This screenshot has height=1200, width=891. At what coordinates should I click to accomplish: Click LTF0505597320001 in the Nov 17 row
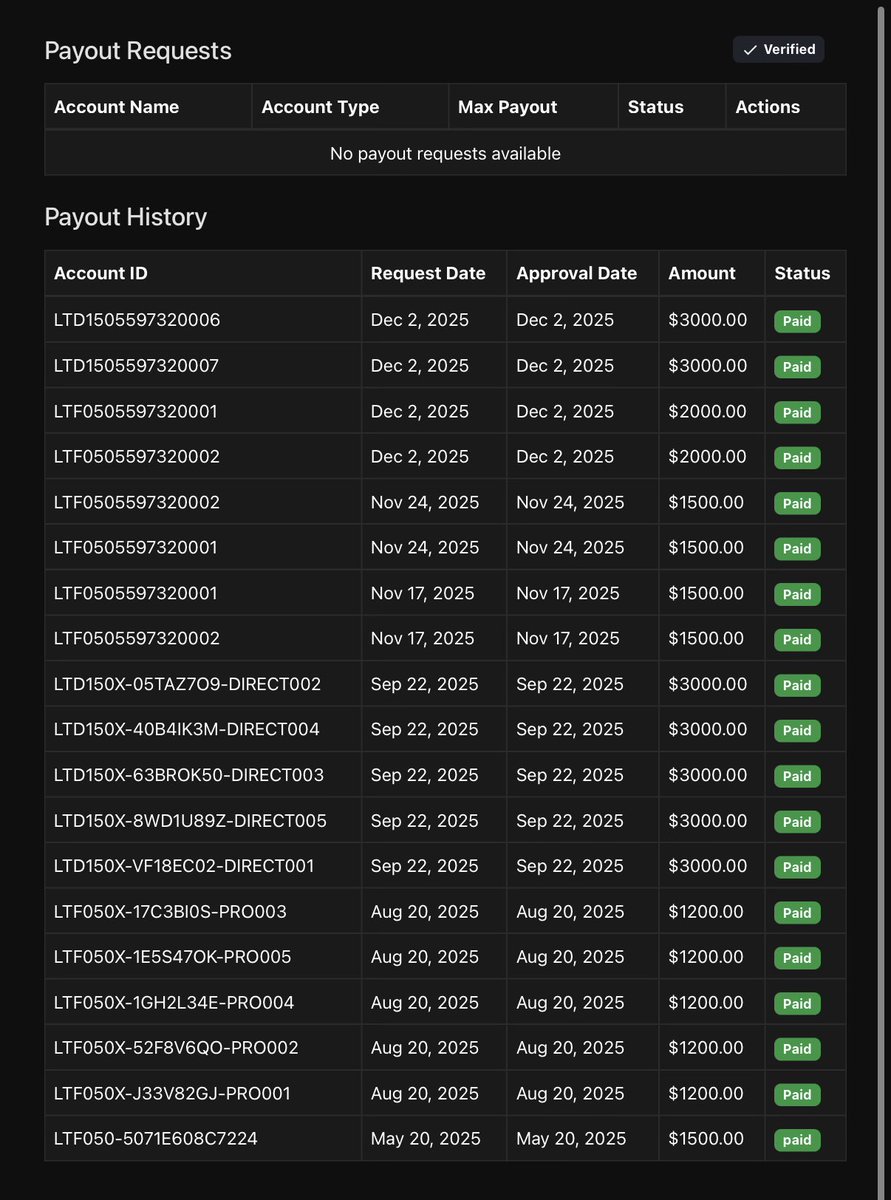click(135, 593)
